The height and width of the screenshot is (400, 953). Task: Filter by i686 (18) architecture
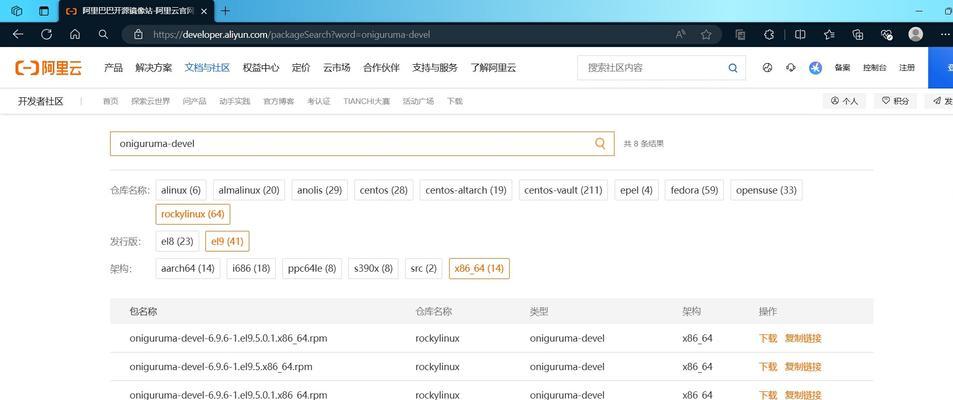coord(251,268)
